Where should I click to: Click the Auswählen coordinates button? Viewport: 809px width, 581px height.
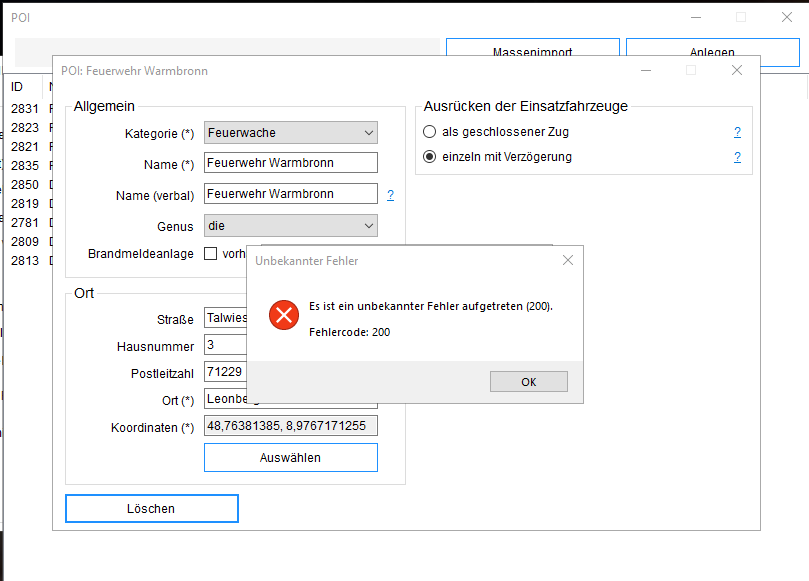click(290, 457)
